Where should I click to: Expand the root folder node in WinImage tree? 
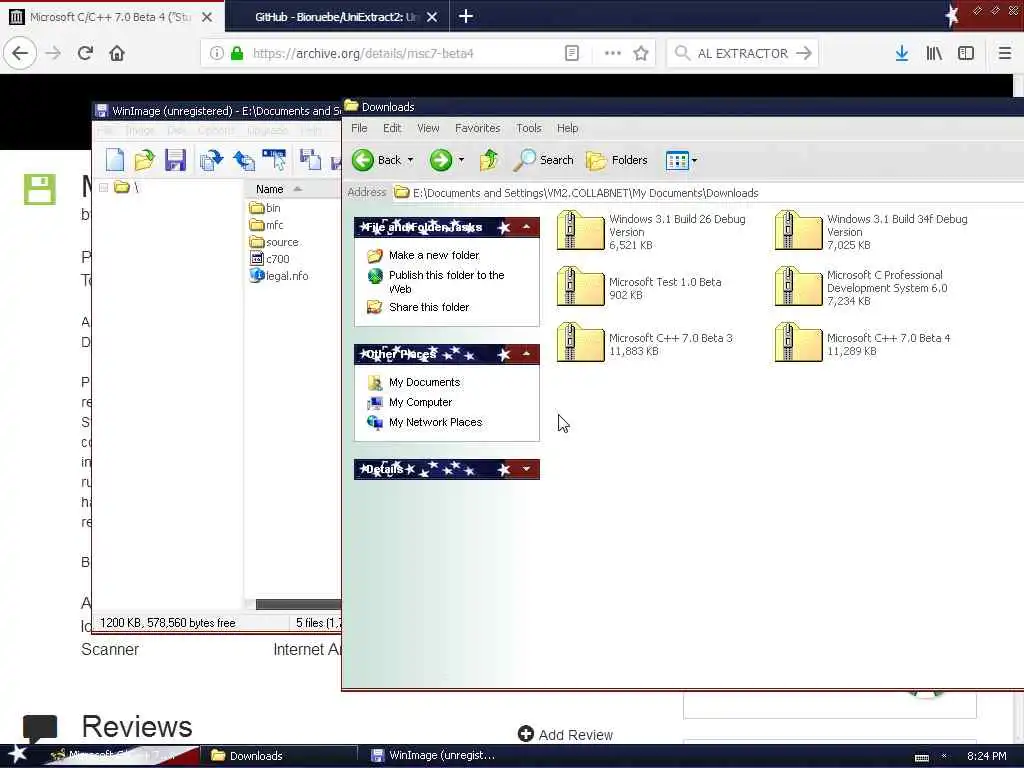click(x=103, y=188)
